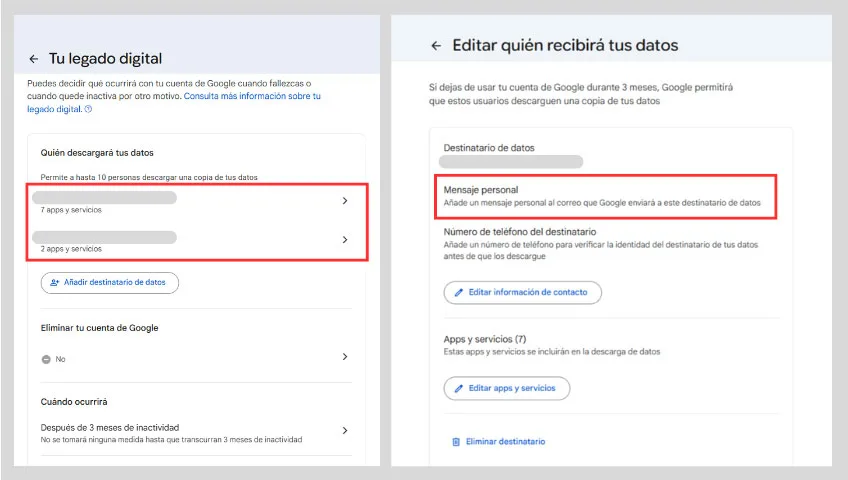Open Número de teléfono del destinatario option

(x=601, y=243)
